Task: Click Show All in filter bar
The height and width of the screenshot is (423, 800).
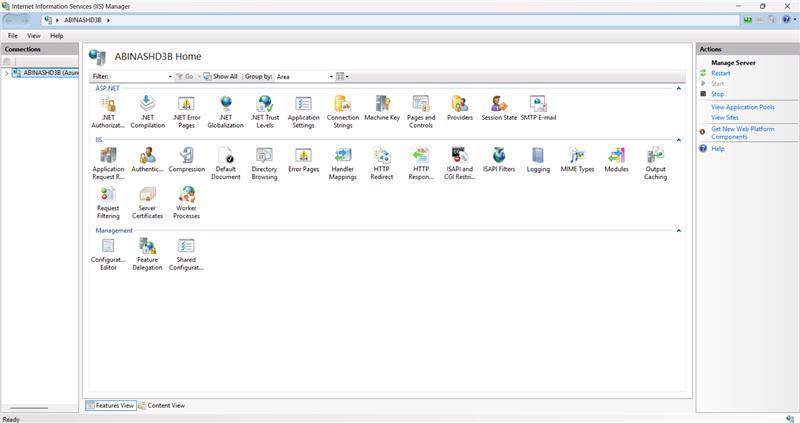Action: (x=220, y=77)
